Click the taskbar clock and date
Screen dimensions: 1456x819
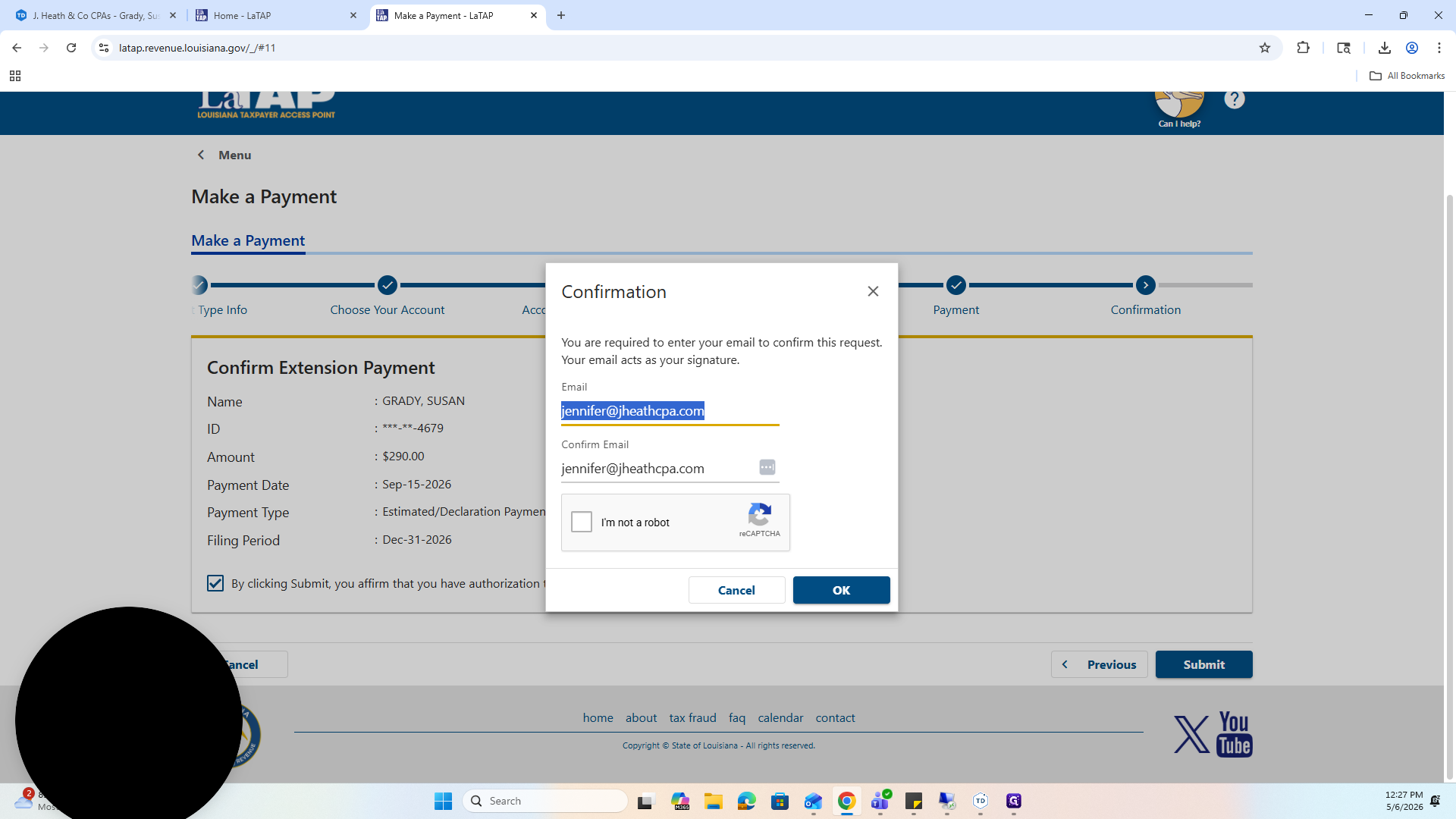pyautogui.click(x=1404, y=801)
